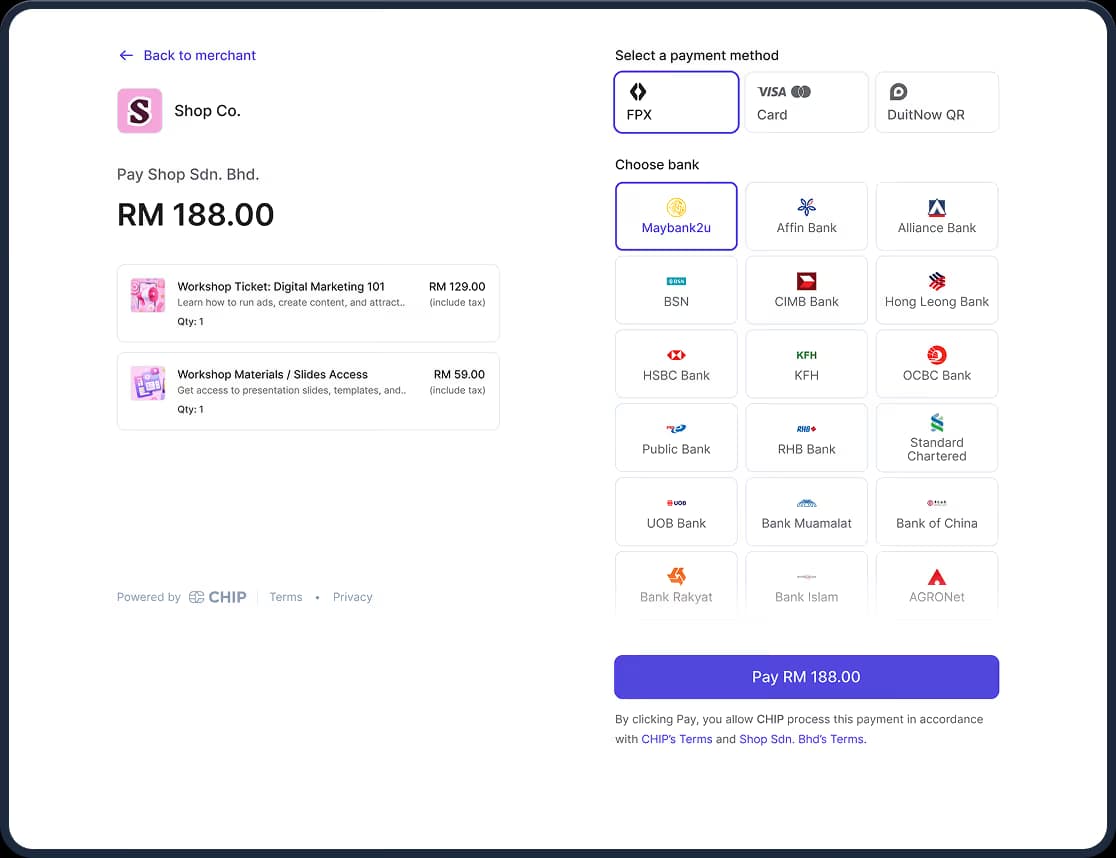Select Maybank2u bank option
Screen dimensions: 1116x858
point(676,216)
